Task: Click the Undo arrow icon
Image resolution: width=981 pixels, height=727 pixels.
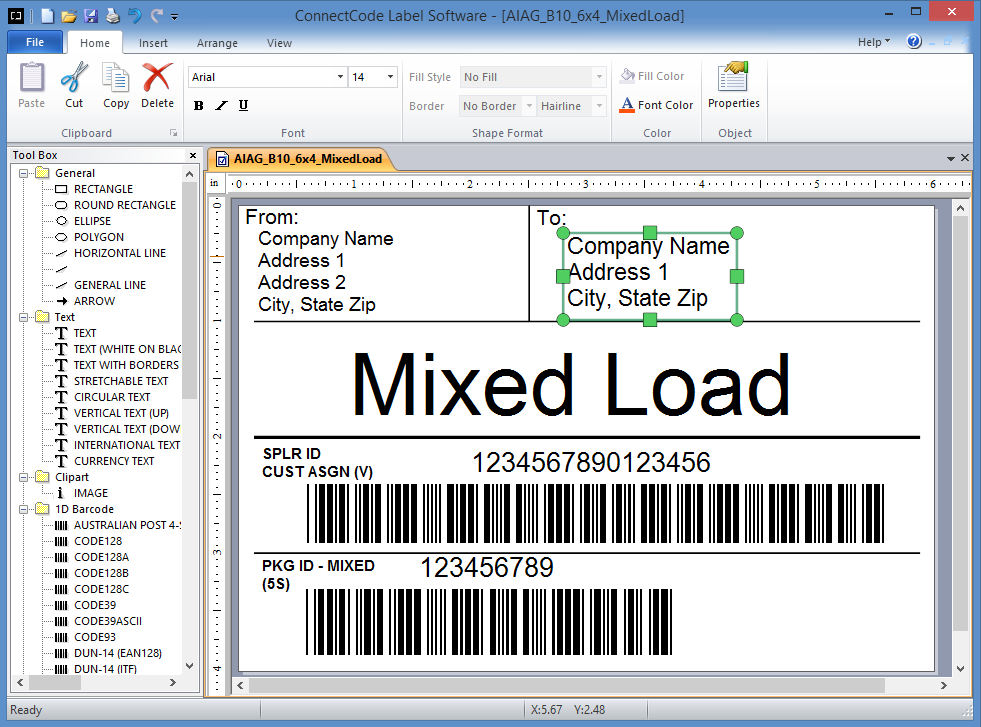Action: tap(135, 16)
